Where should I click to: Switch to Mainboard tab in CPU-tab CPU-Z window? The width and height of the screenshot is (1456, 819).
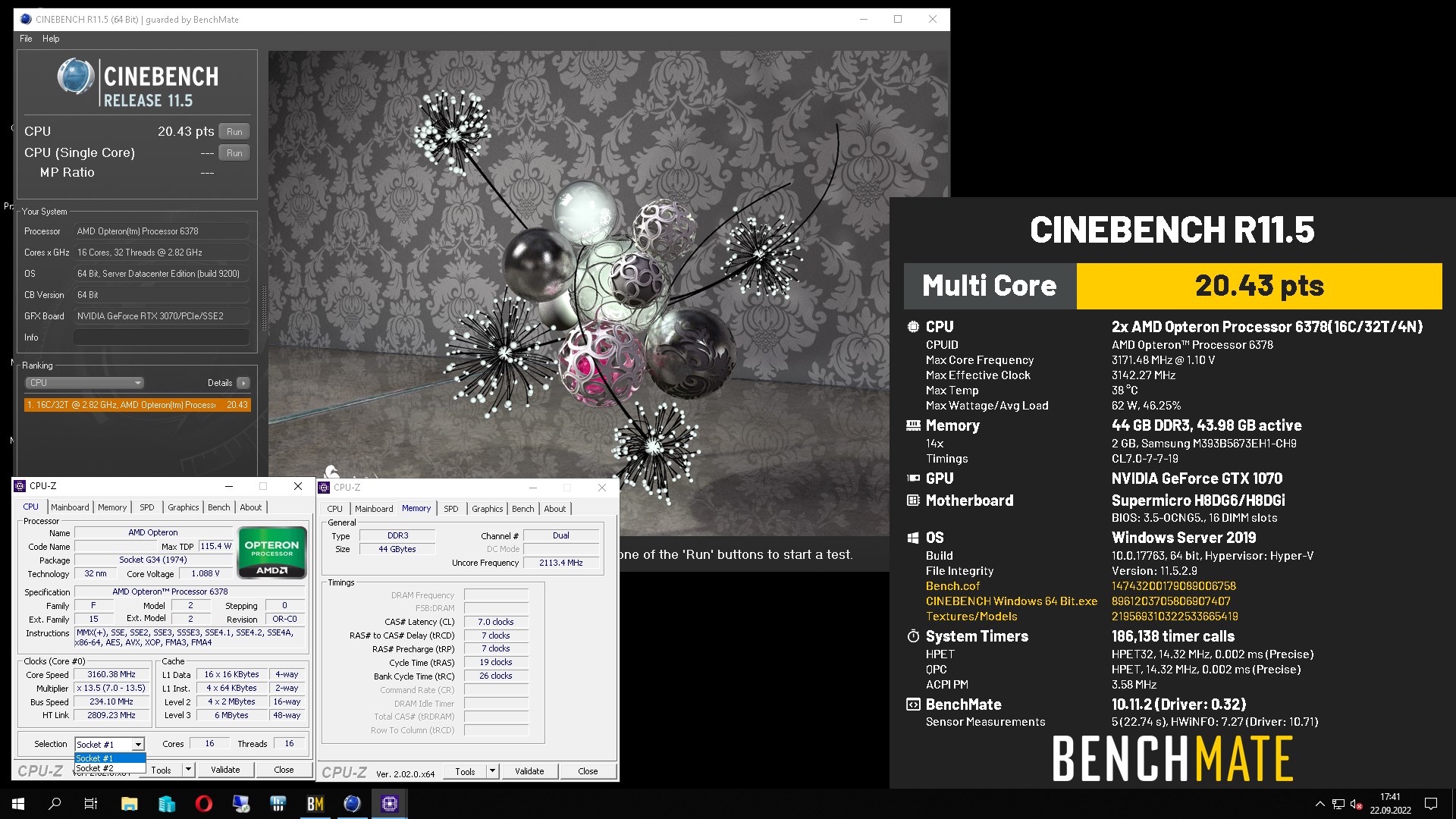[70, 507]
